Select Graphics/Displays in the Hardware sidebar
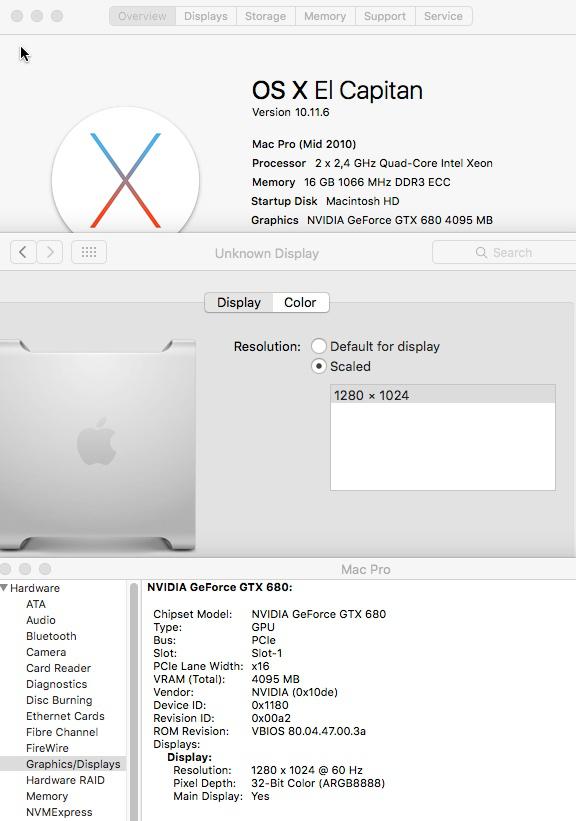 click(x=63, y=764)
